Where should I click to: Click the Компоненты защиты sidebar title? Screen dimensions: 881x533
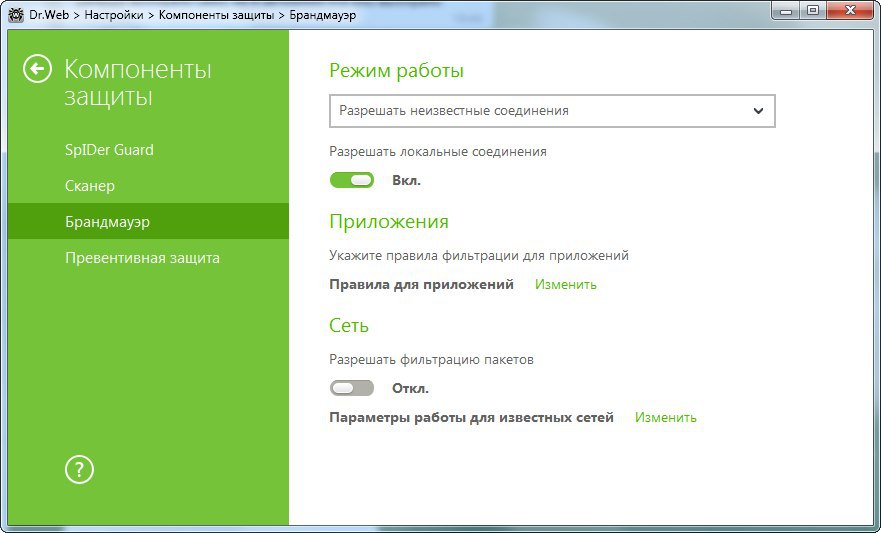pyautogui.click(x=138, y=83)
